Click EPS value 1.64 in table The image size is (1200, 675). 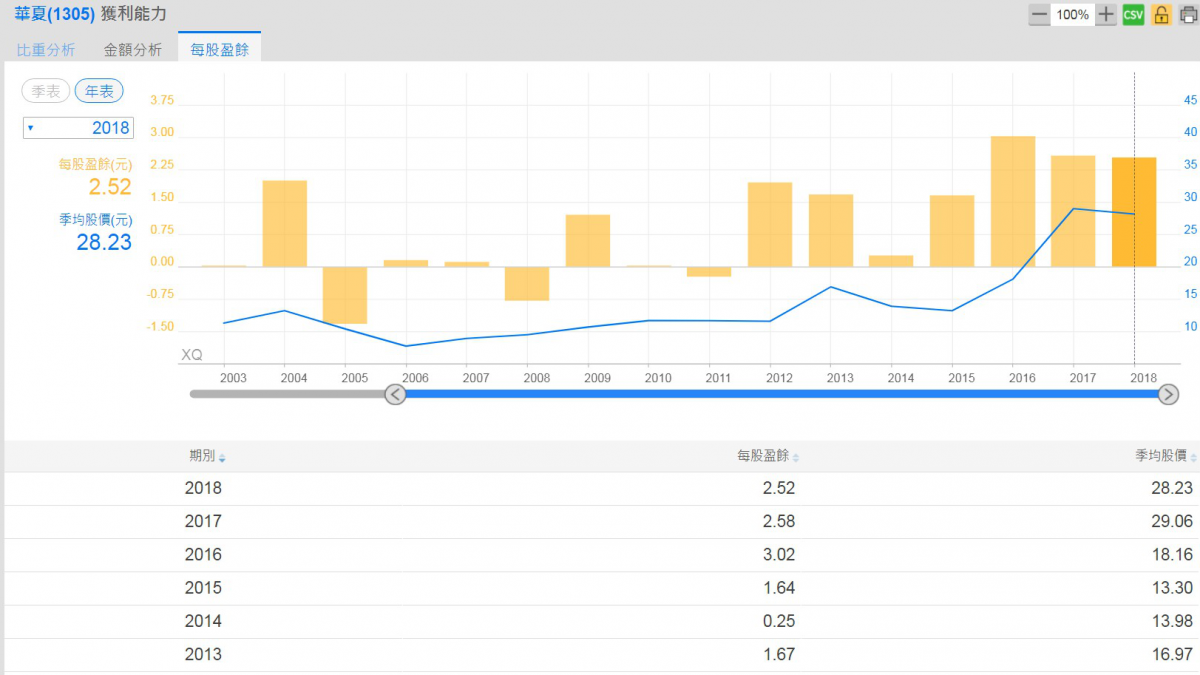pyautogui.click(x=779, y=588)
